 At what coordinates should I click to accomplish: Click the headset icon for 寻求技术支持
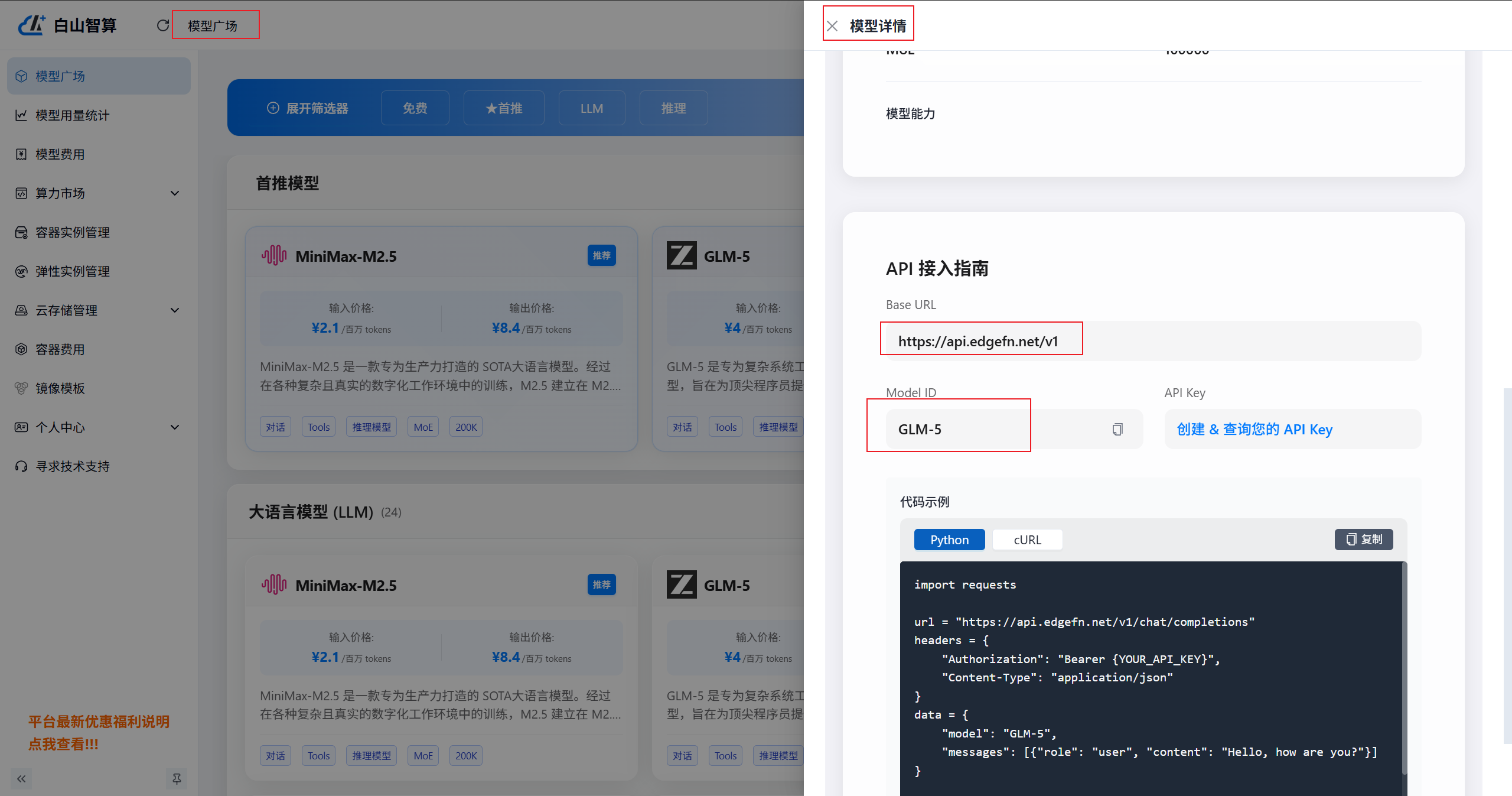tap(21, 466)
